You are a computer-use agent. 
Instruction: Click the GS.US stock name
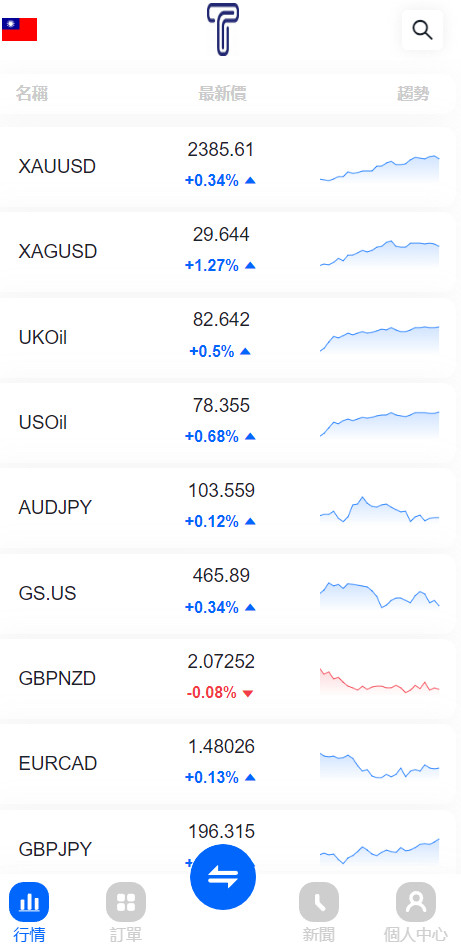coord(47,593)
